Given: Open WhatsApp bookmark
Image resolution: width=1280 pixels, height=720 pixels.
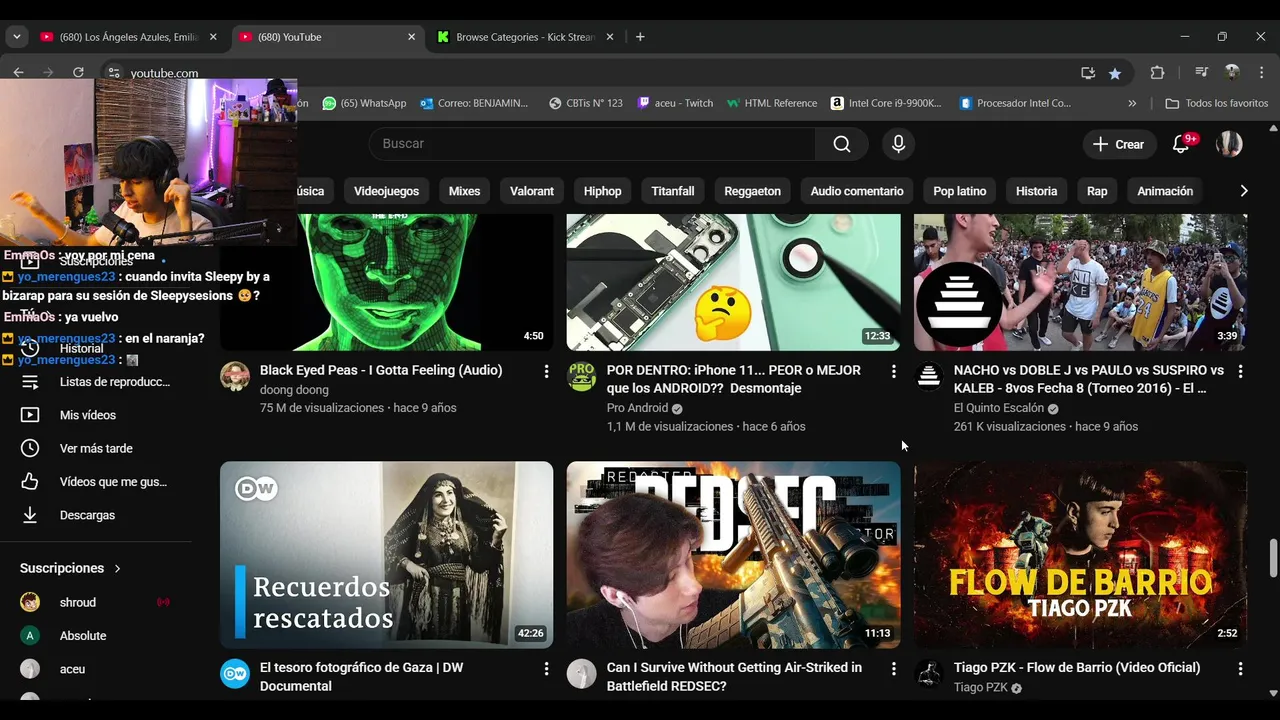Looking at the screenshot, I should click(364, 103).
